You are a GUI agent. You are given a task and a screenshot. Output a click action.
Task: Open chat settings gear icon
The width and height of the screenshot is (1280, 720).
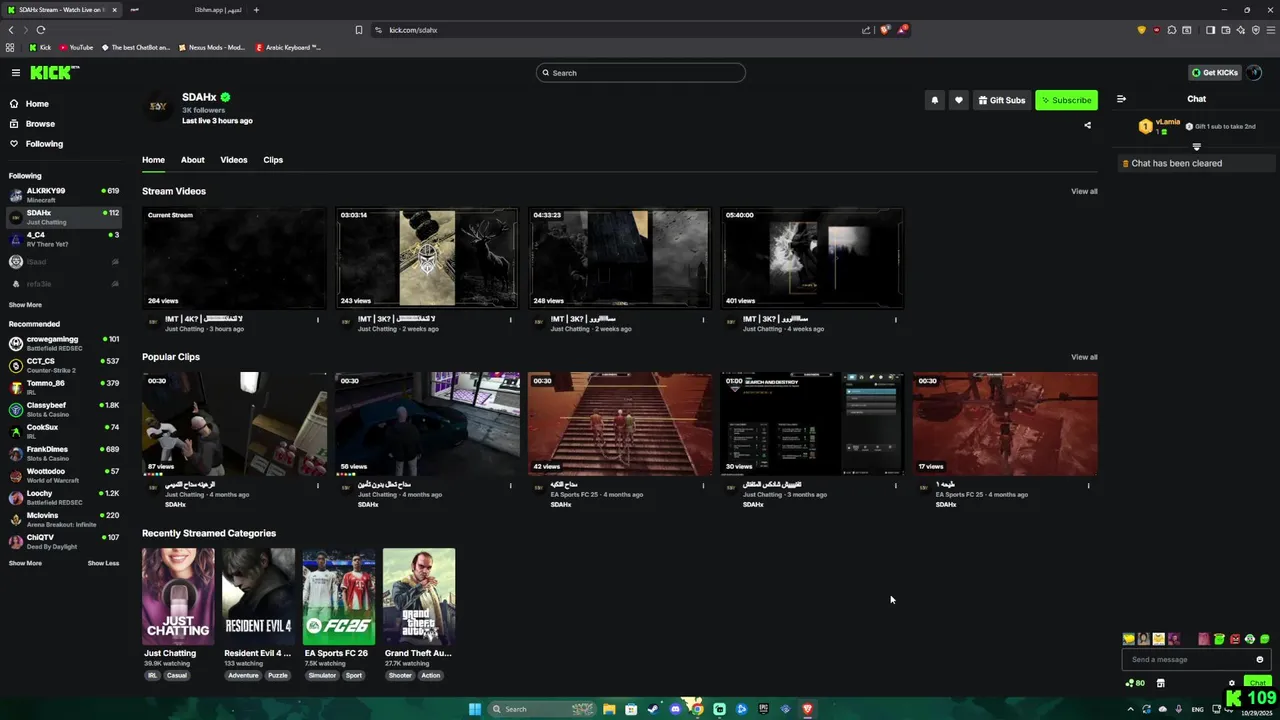1232,683
